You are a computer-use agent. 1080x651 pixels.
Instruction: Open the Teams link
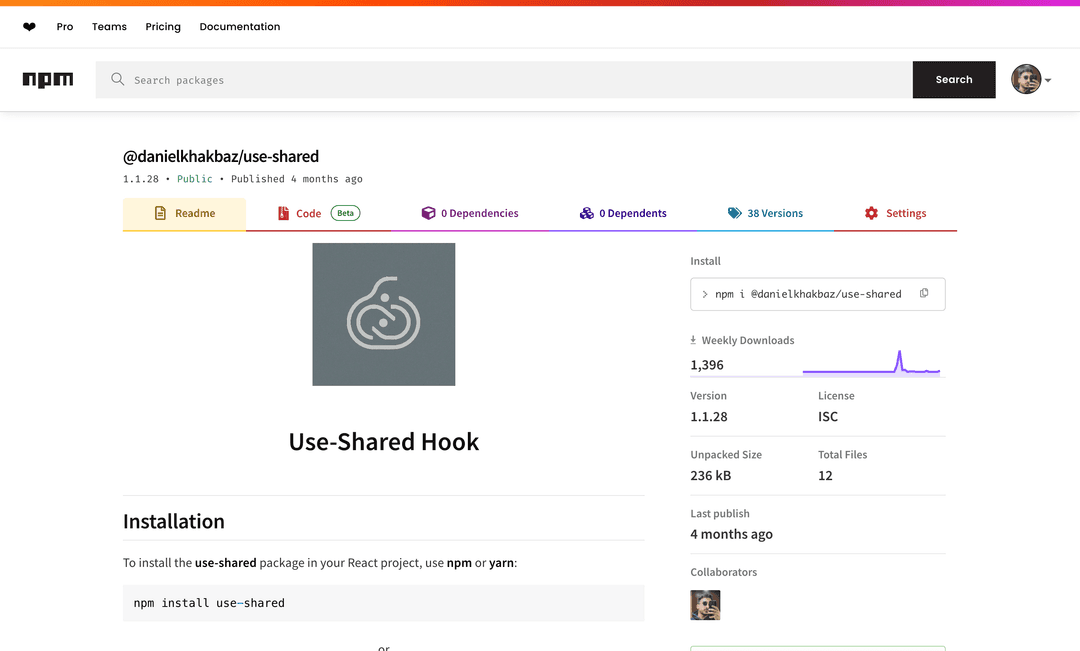(110, 27)
